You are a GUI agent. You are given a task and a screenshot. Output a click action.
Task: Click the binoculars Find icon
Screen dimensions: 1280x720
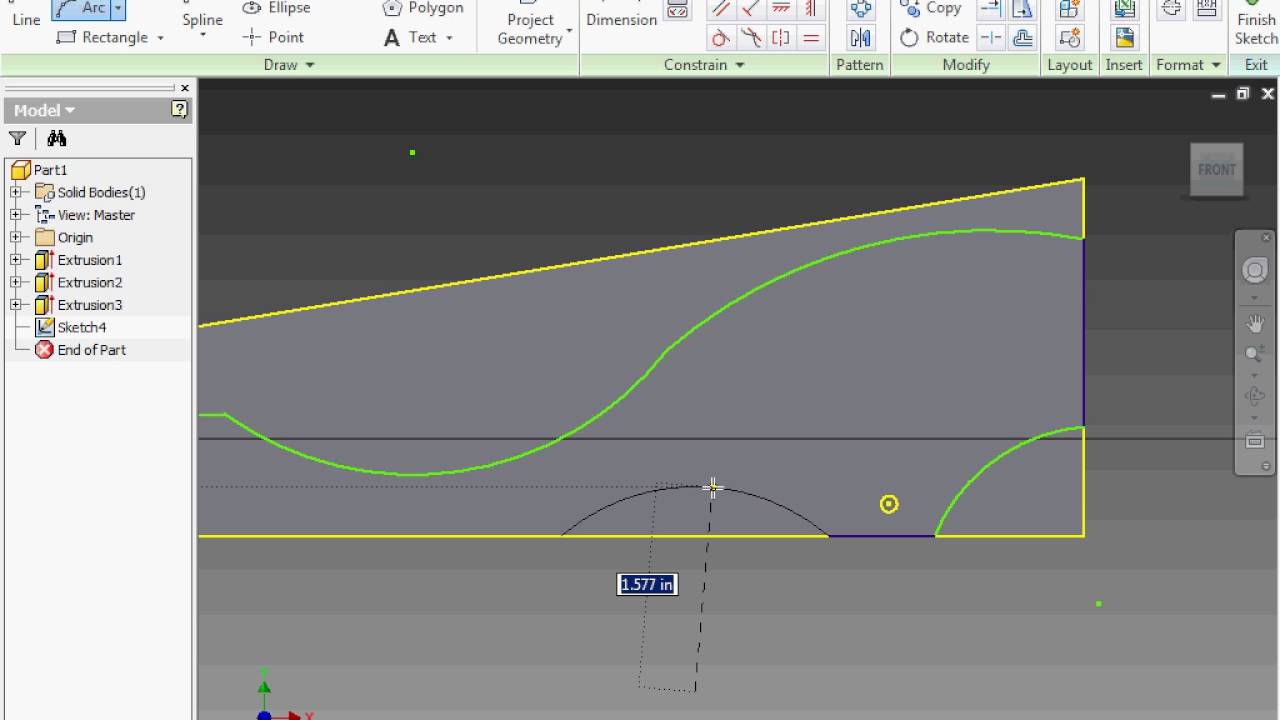56,138
